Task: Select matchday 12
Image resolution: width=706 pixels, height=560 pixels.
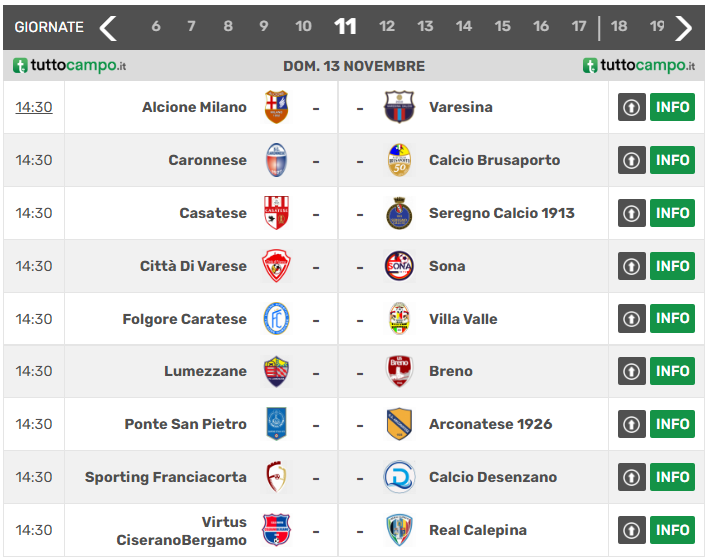Action: coord(387,27)
